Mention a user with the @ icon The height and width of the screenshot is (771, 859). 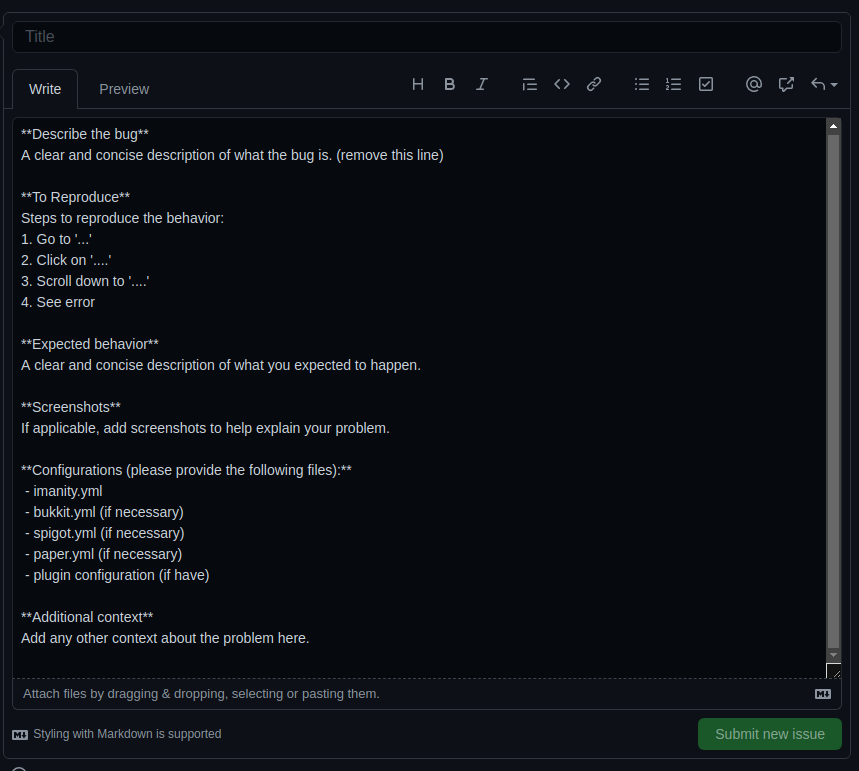pos(754,84)
